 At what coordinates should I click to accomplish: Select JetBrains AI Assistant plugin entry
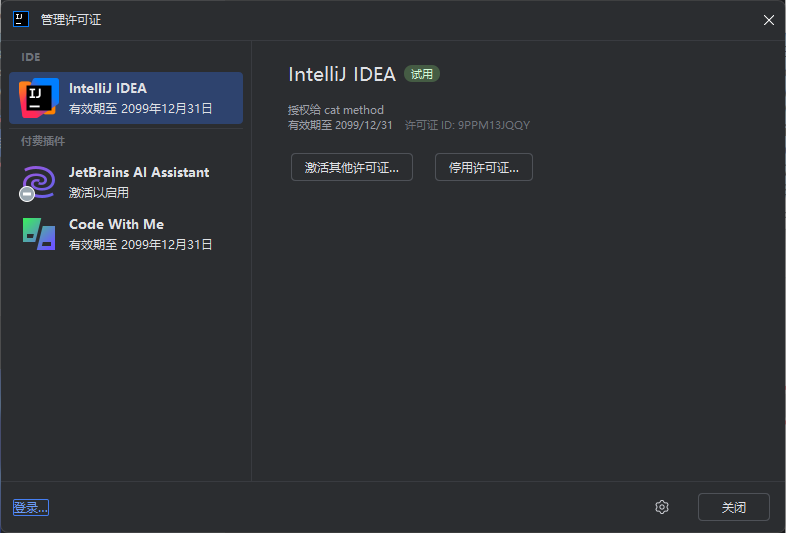[x=126, y=182]
